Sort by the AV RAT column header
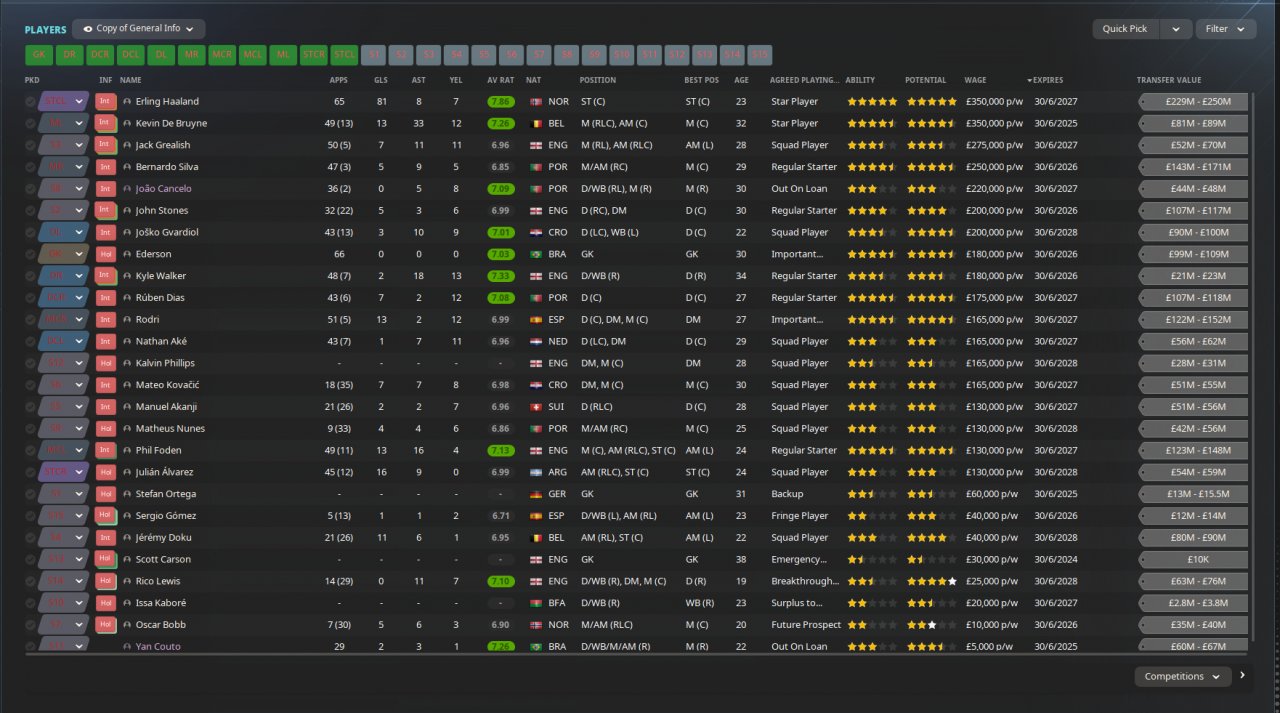The width and height of the screenshot is (1280, 713). coord(501,80)
